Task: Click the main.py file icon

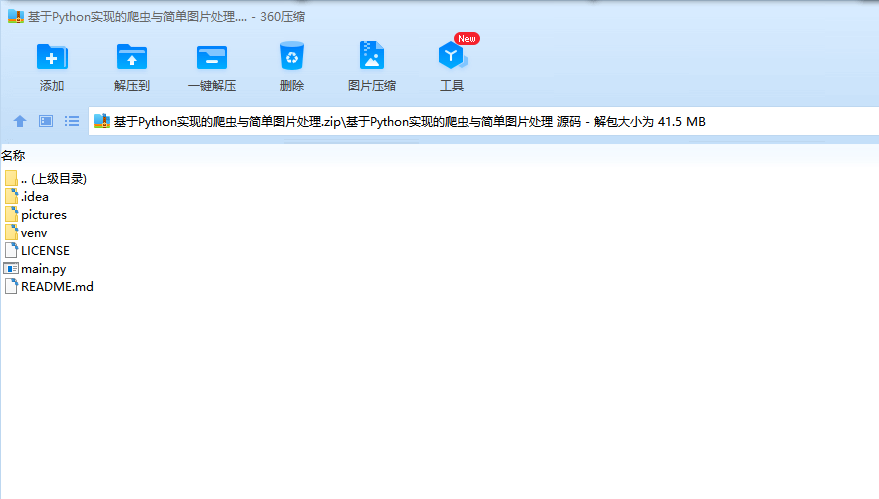Action: [11, 269]
